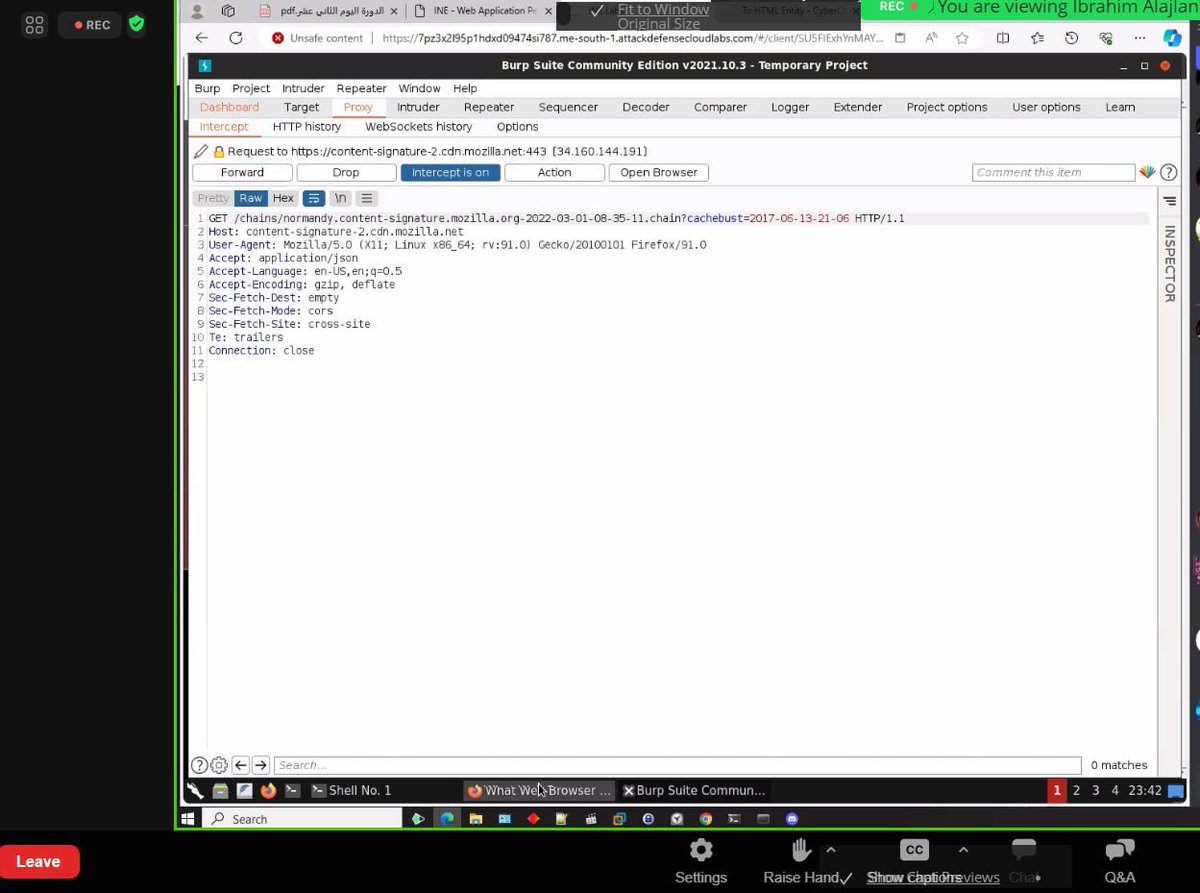Forward the intercepted request
This screenshot has width=1200, height=893.
click(x=242, y=171)
